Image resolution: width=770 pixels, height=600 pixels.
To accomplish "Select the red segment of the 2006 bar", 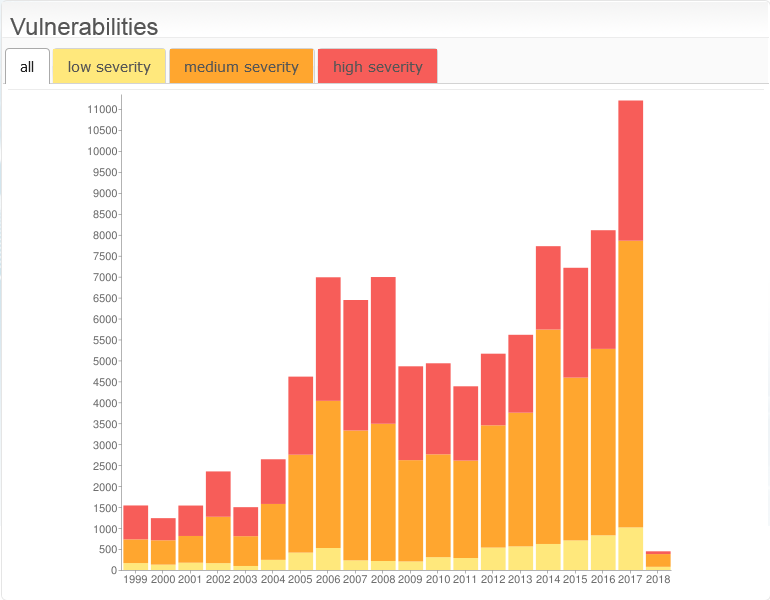I will click(x=328, y=338).
